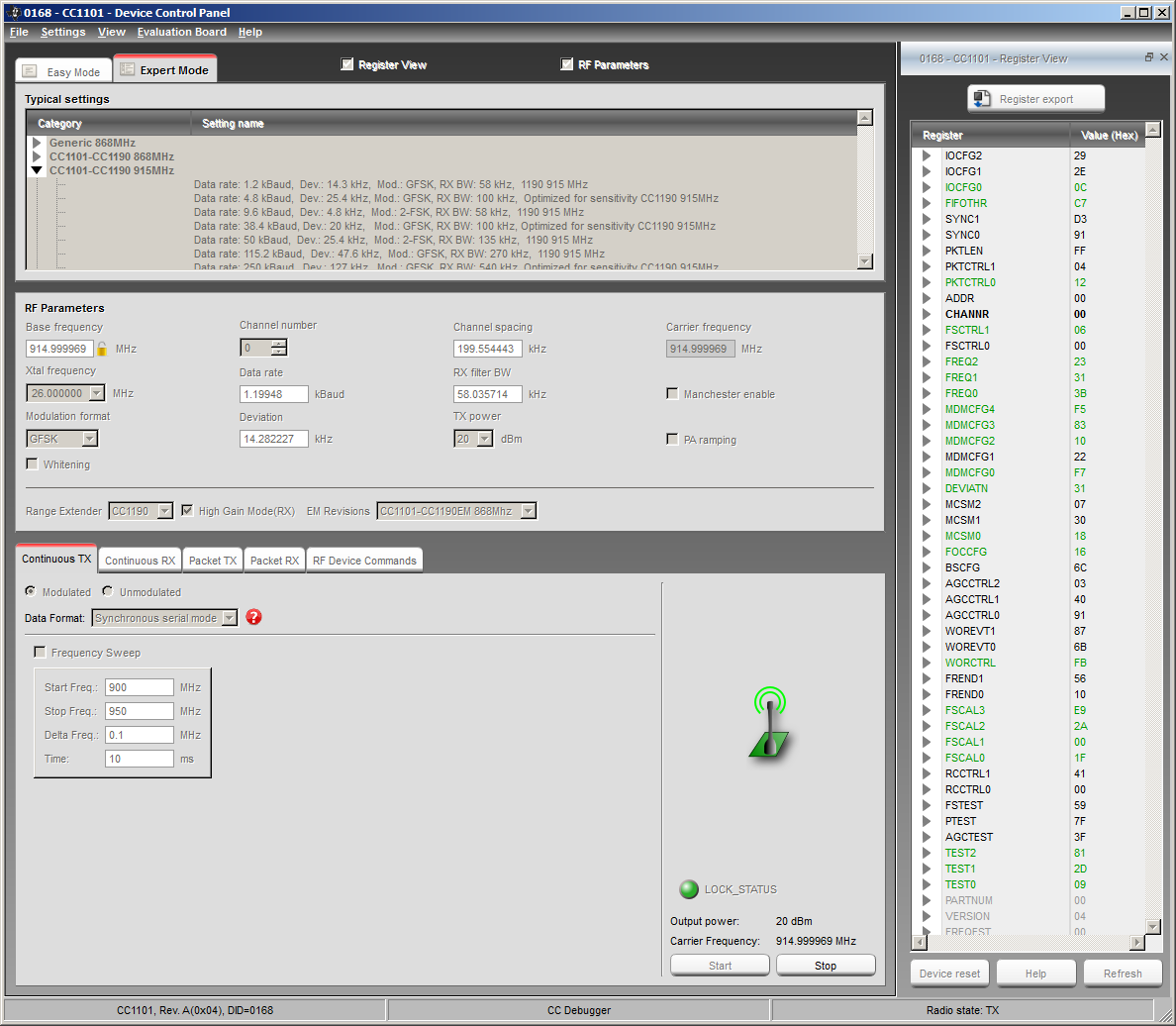Click the green LOCK_STATUS indicator
Viewport: 1176px width, 1026px height.
coord(689,889)
